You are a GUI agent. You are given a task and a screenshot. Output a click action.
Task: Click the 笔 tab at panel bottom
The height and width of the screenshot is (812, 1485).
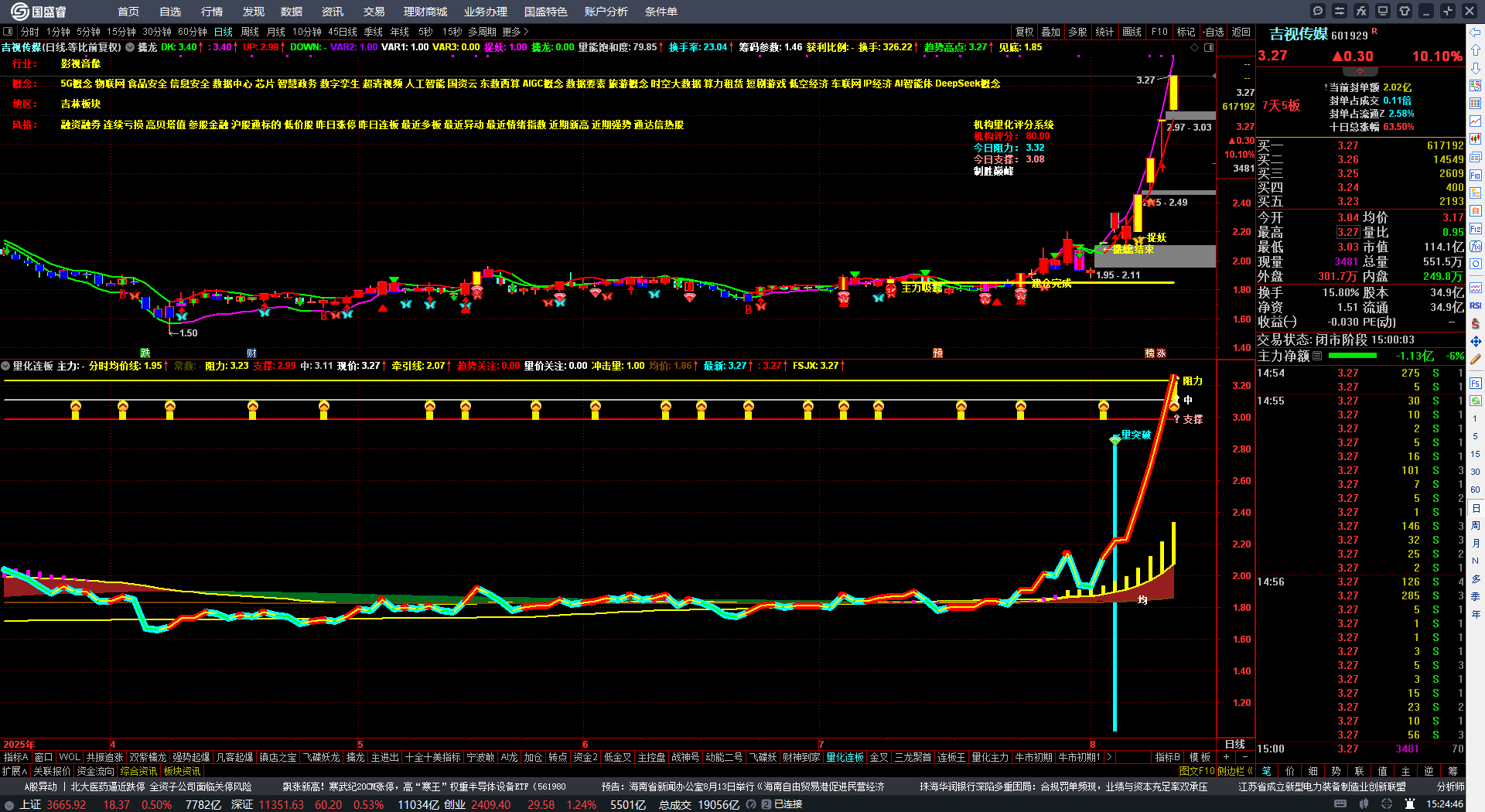[x=1266, y=771]
